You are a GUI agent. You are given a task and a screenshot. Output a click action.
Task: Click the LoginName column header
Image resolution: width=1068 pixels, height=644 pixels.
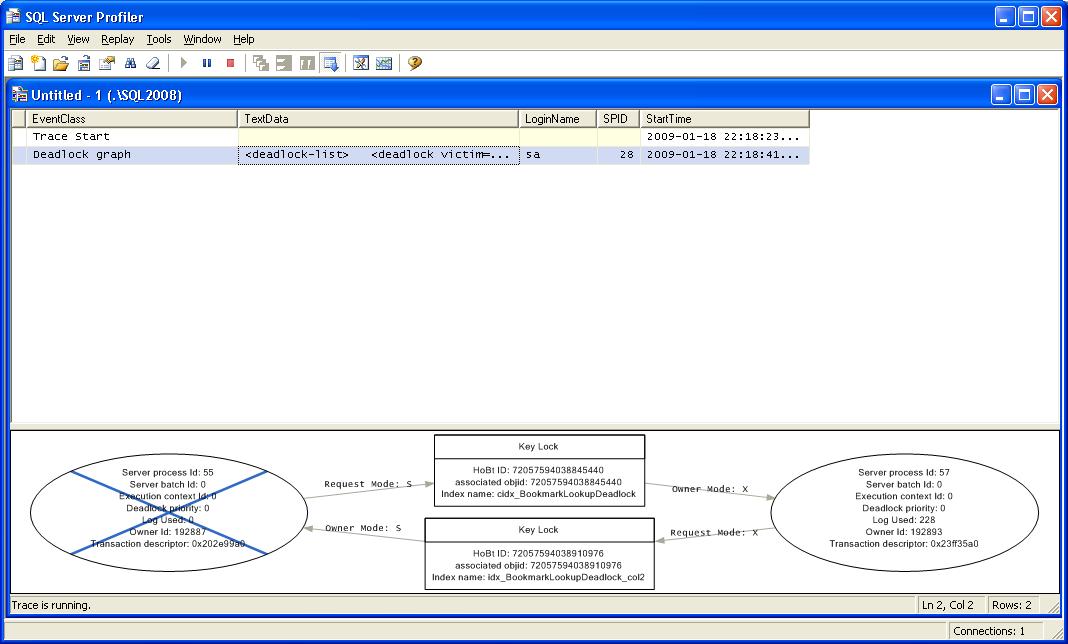coord(558,119)
